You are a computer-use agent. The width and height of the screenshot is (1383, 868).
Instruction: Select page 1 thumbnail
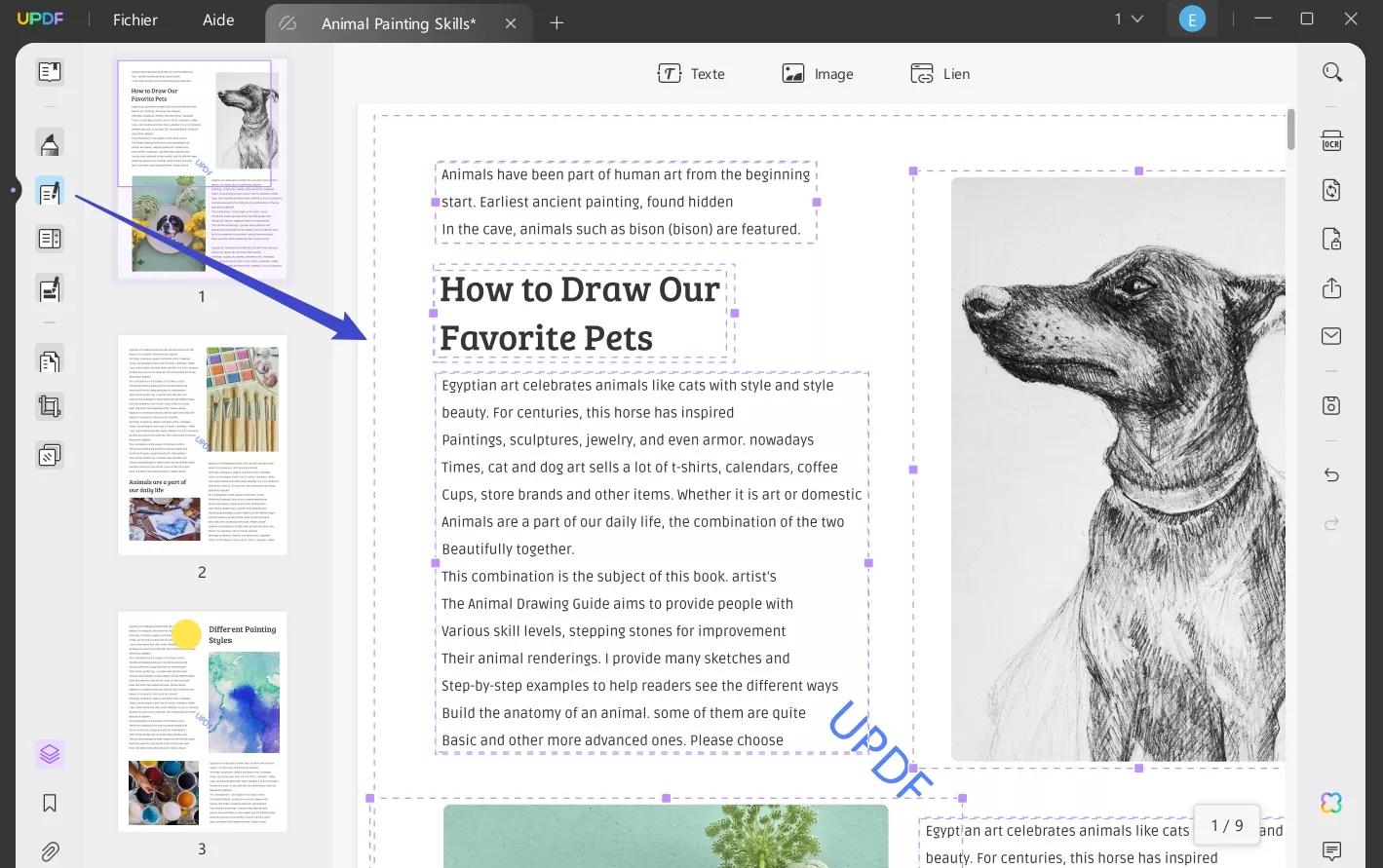[x=202, y=168]
